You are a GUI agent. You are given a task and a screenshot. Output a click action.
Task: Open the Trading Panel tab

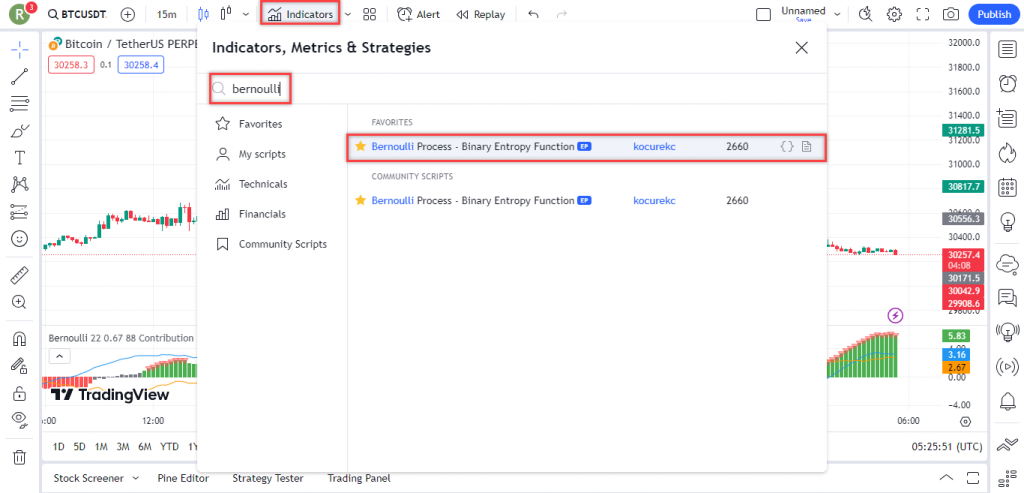click(359, 478)
